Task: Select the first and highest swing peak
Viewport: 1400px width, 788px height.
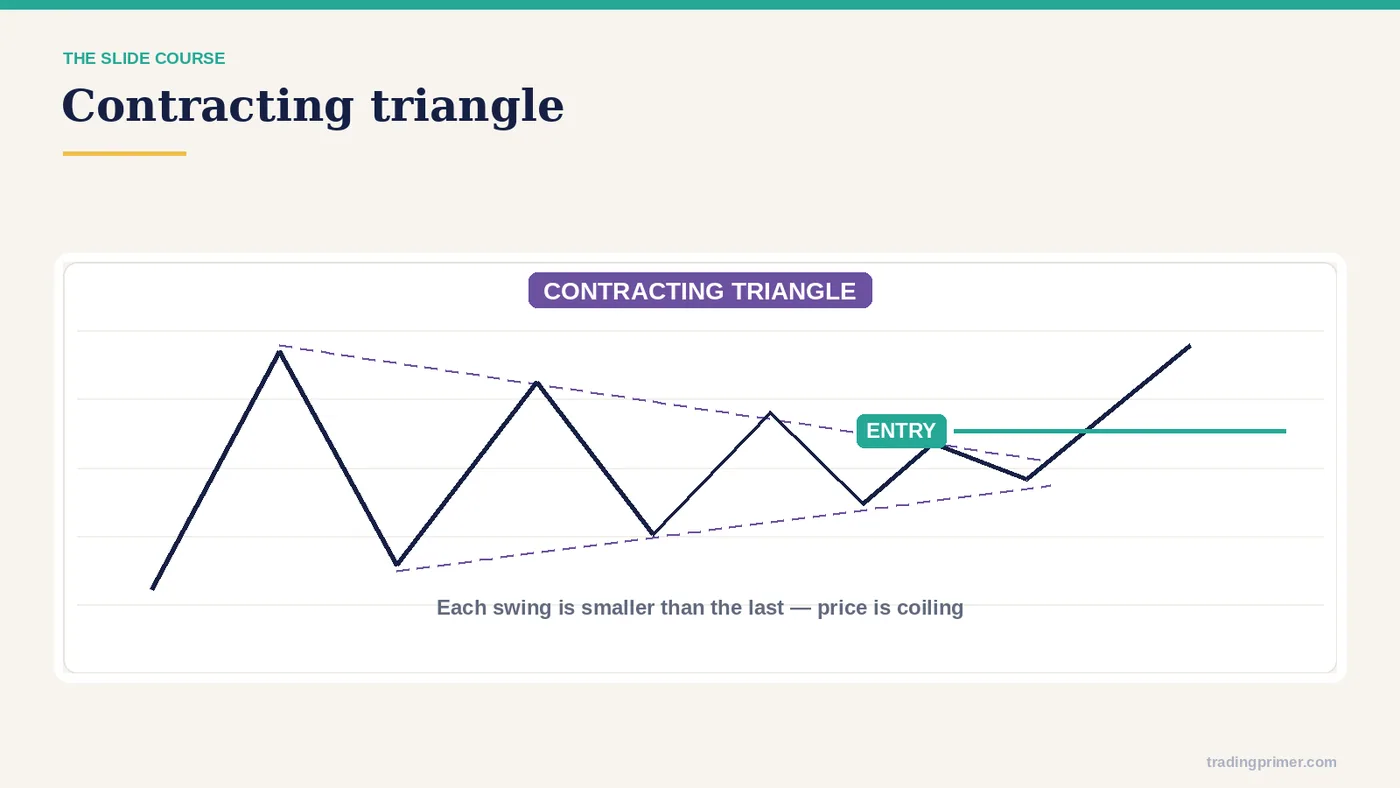Action: [x=280, y=352]
